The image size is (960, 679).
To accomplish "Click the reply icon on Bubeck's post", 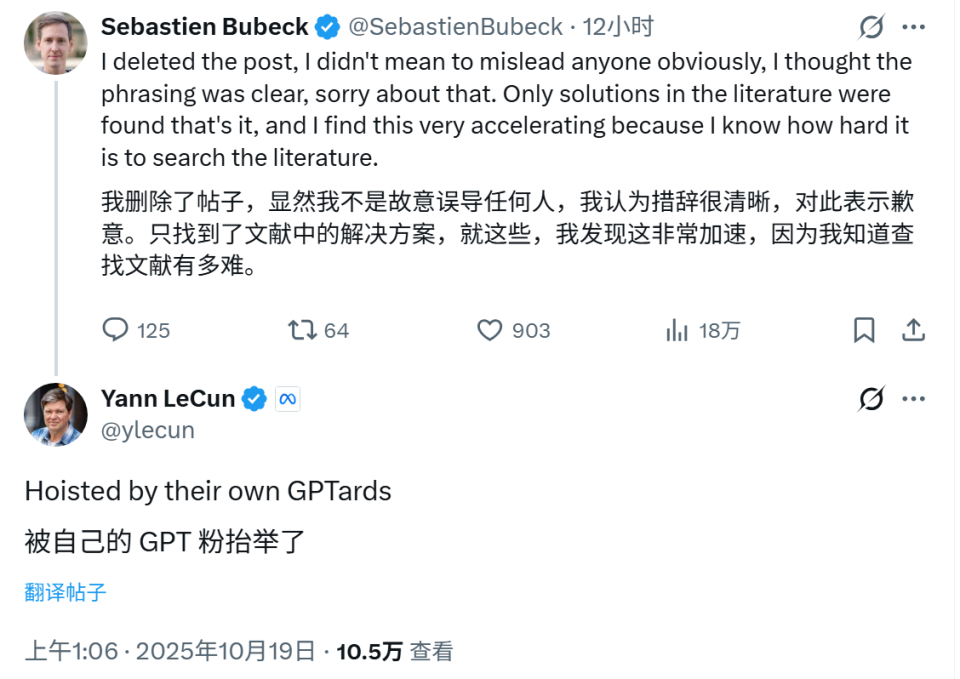I will point(117,330).
